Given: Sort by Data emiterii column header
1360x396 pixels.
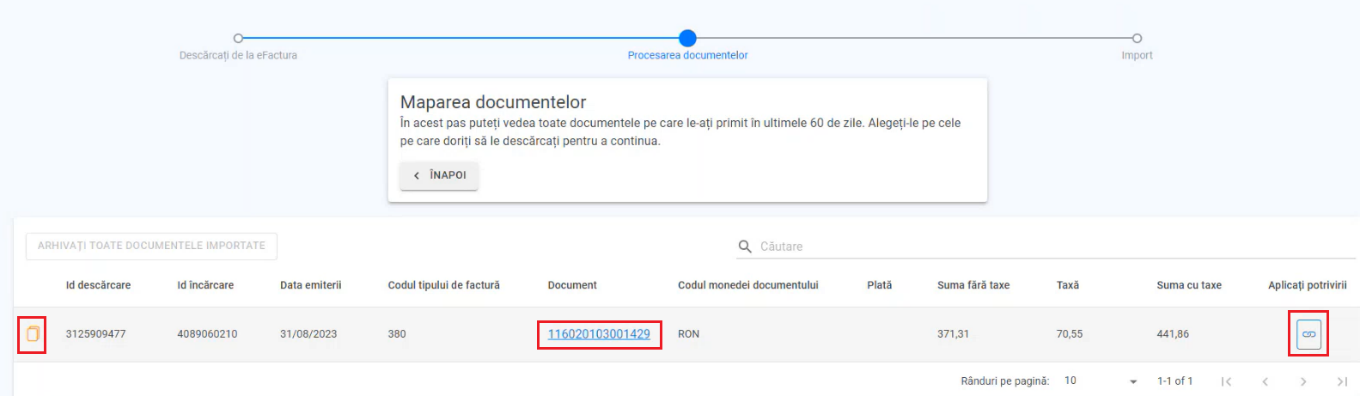Looking at the screenshot, I should (x=311, y=285).
